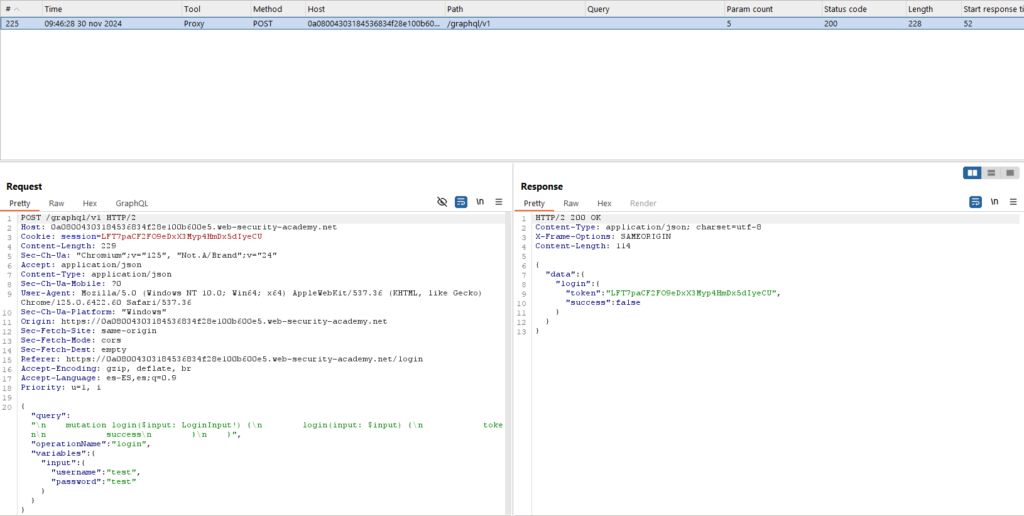Click the Pretty tab in Response

(x=534, y=203)
